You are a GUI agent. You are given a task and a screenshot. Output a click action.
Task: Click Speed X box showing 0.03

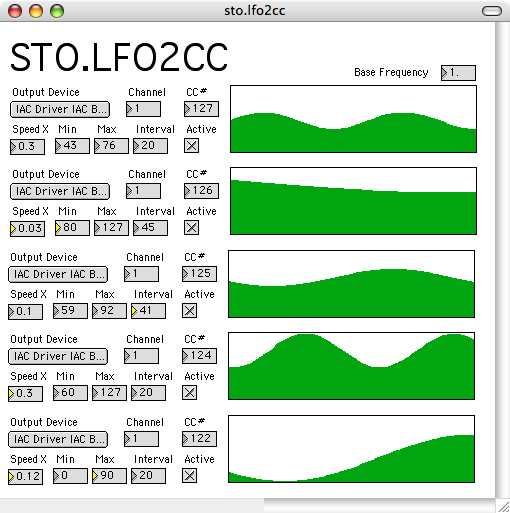click(x=27, y=229)
